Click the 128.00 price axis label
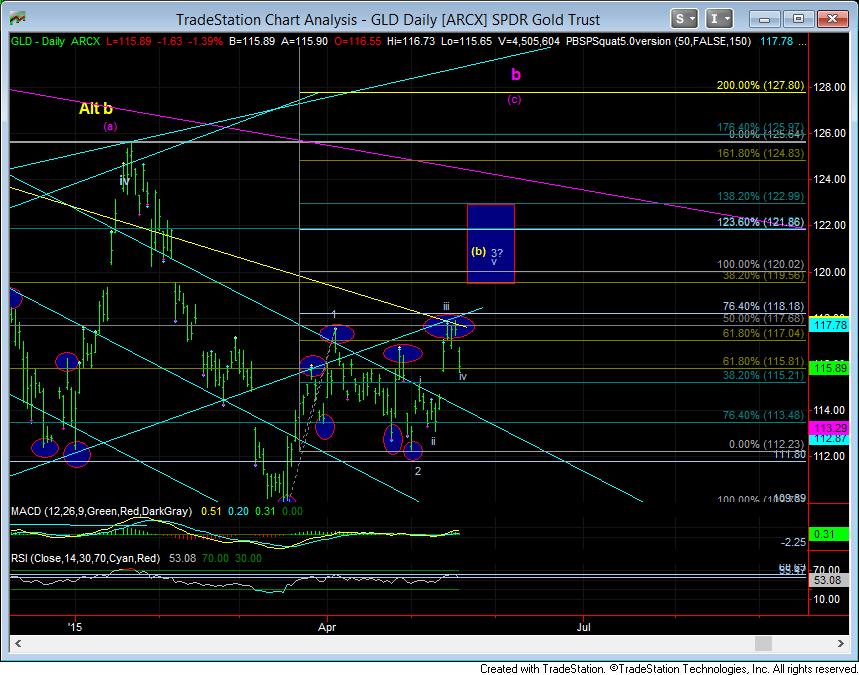859x675 pixels. tap(830, 87)
